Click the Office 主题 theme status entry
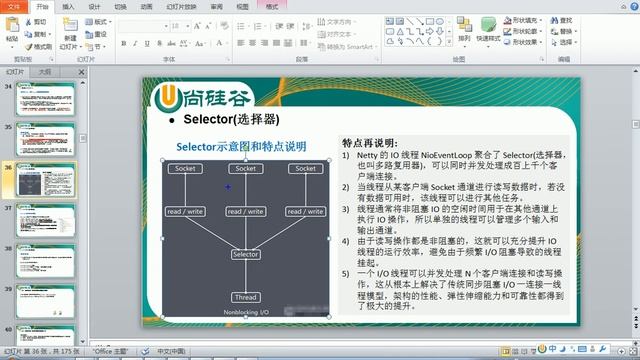This screenshot has width=640, height=360. 110,351
